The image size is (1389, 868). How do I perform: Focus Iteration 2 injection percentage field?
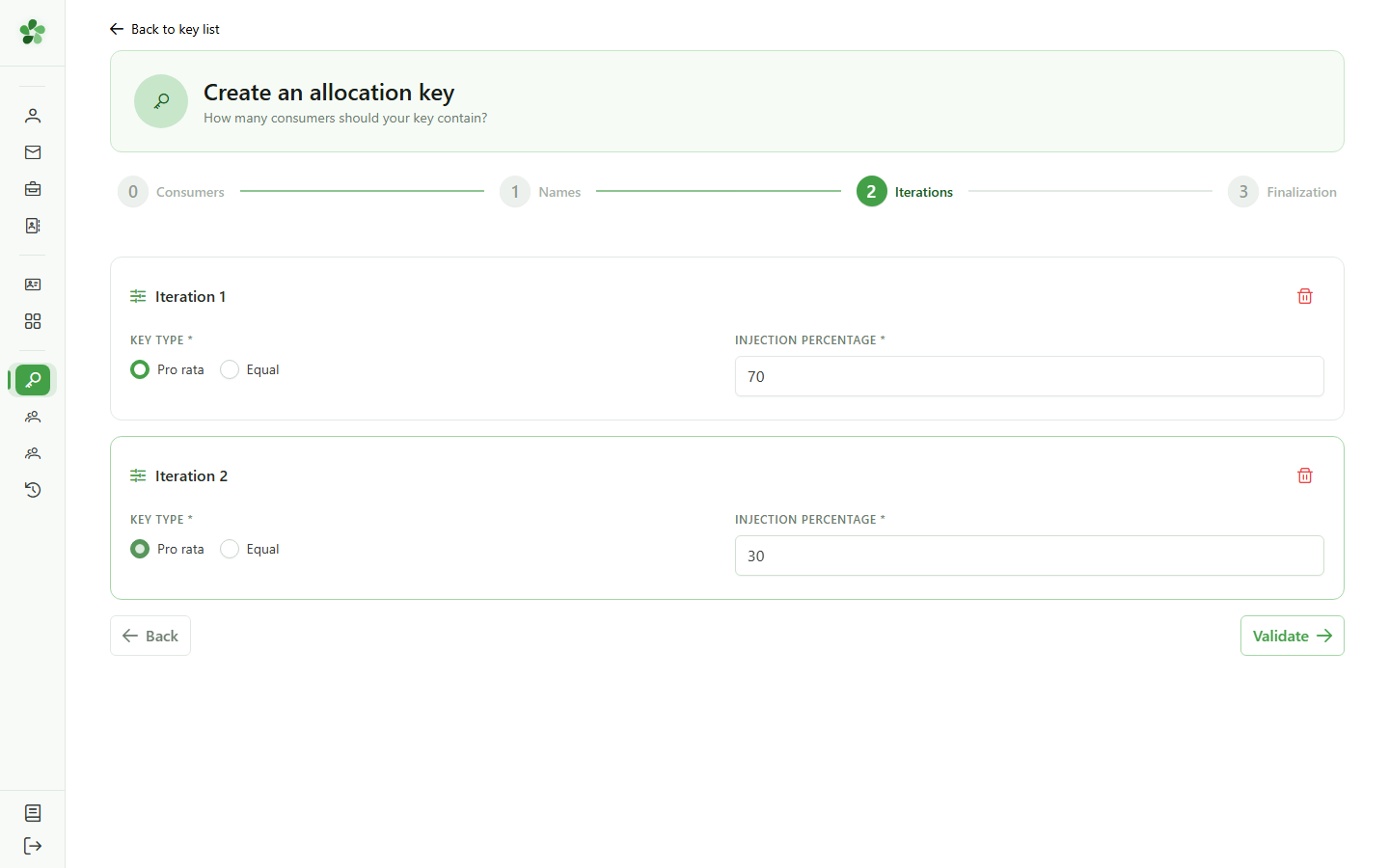pos(1029,556)
